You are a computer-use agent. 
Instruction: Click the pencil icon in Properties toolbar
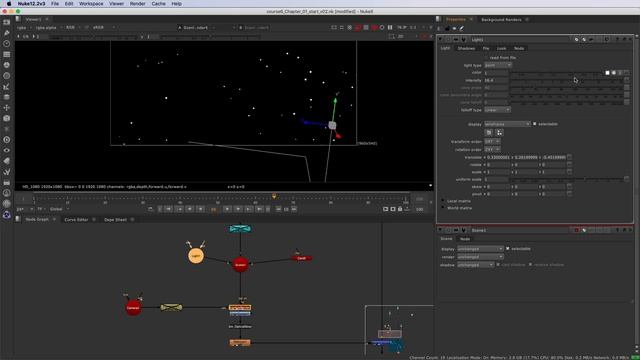click(462, 29)
